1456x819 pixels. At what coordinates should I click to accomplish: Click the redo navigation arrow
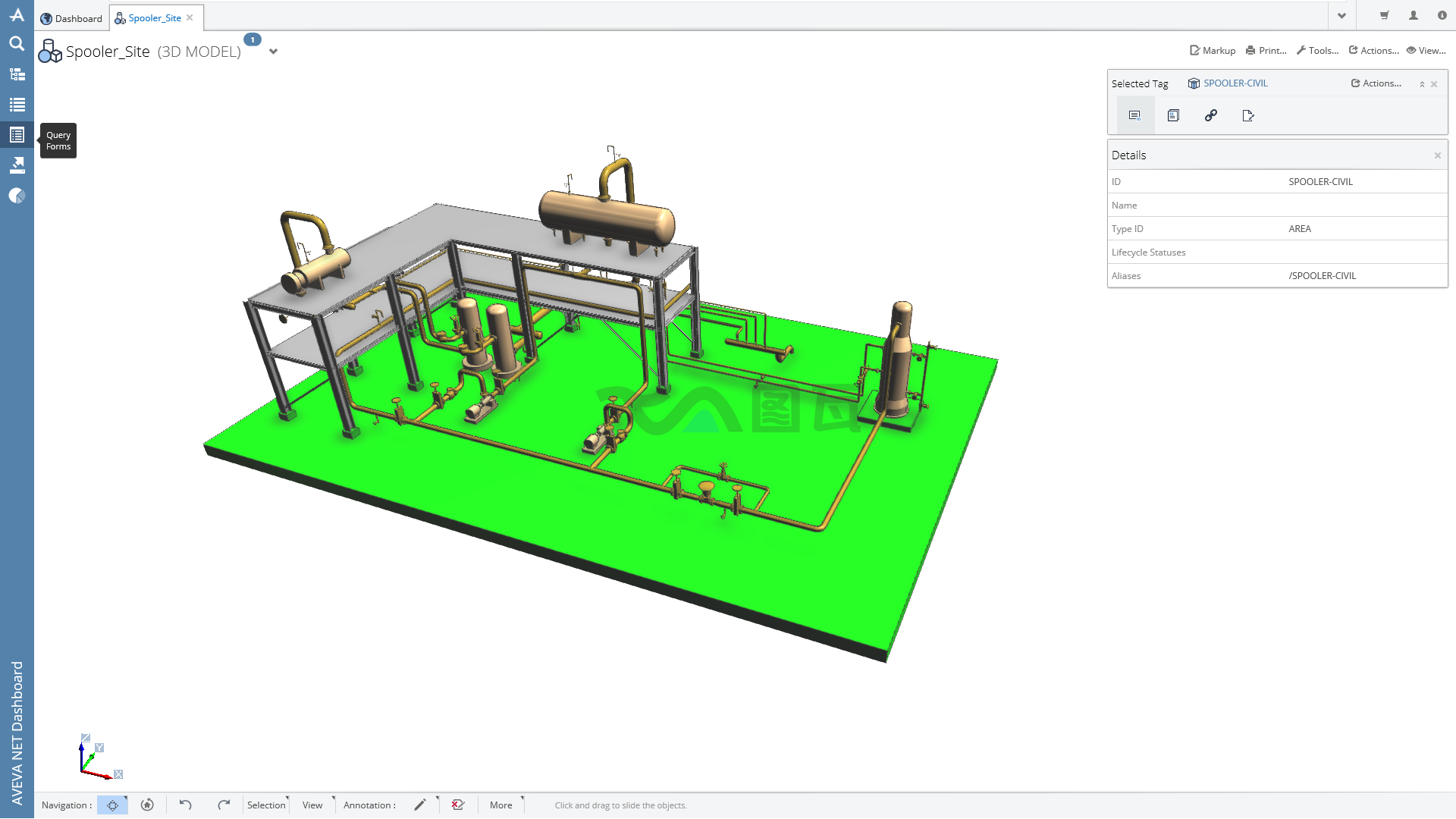(x=225, y=805)
